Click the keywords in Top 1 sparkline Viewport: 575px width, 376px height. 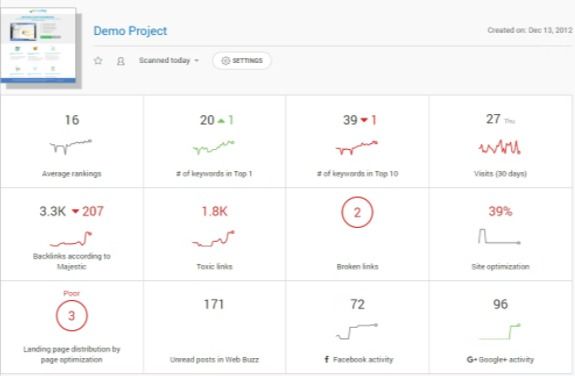[214, 147]
